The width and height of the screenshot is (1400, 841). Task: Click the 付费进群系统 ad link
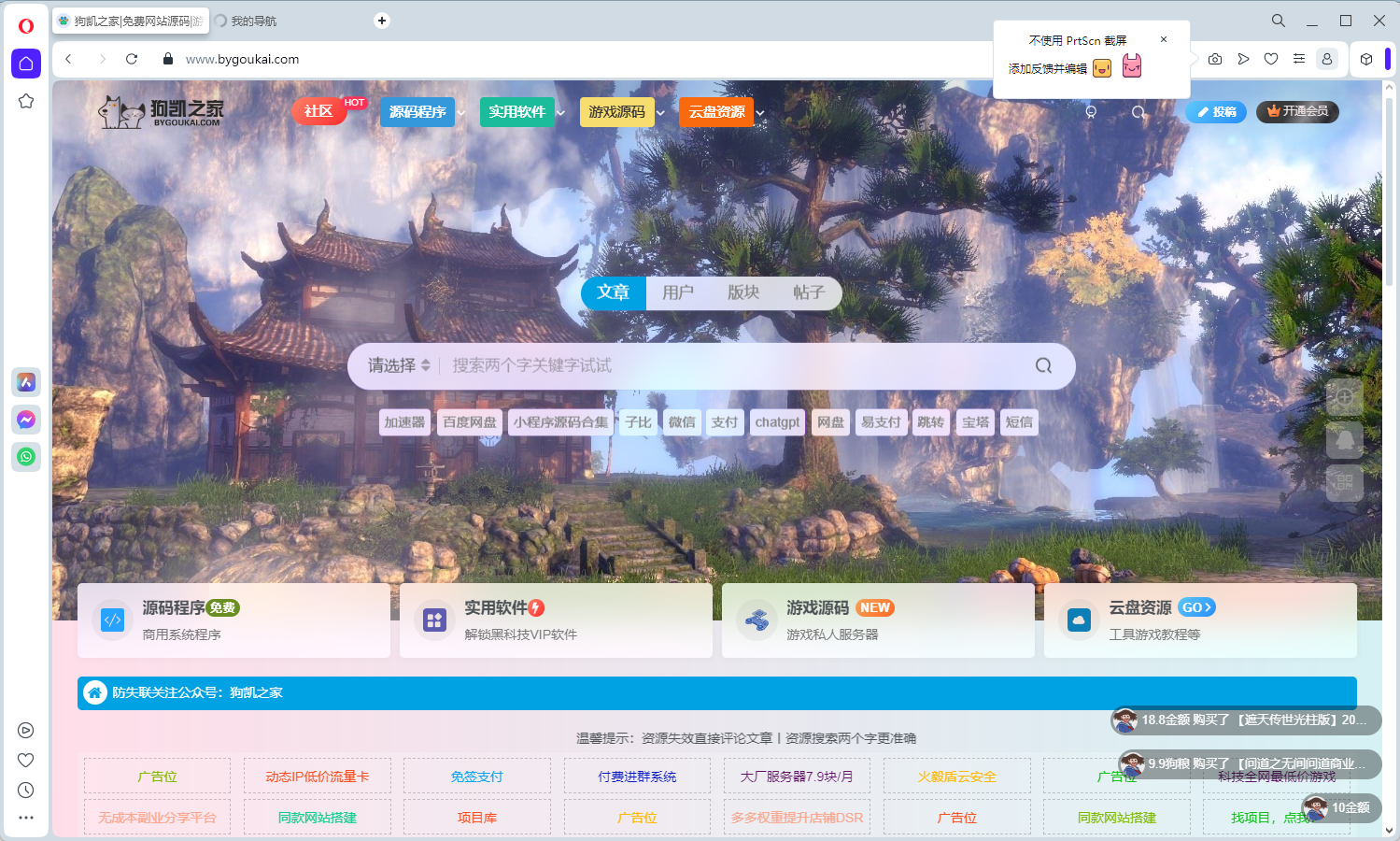(637, 777)
